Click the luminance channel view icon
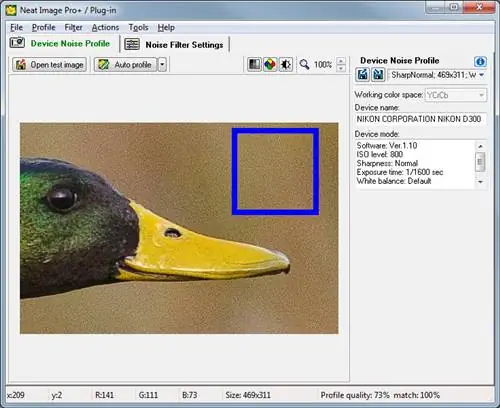This screenshot has width=500, height=408. pyautogui.click(x=254, y=64)
